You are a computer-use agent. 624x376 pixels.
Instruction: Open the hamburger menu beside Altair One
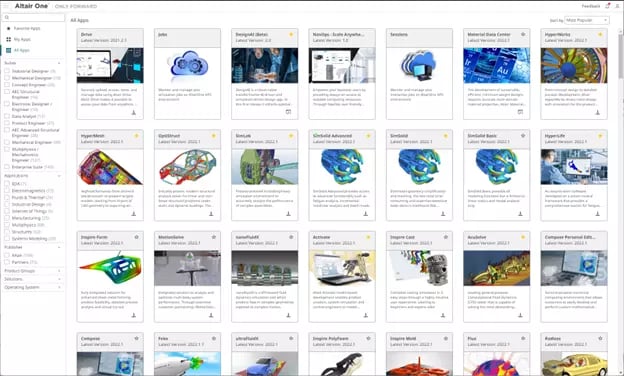(6, 6)
